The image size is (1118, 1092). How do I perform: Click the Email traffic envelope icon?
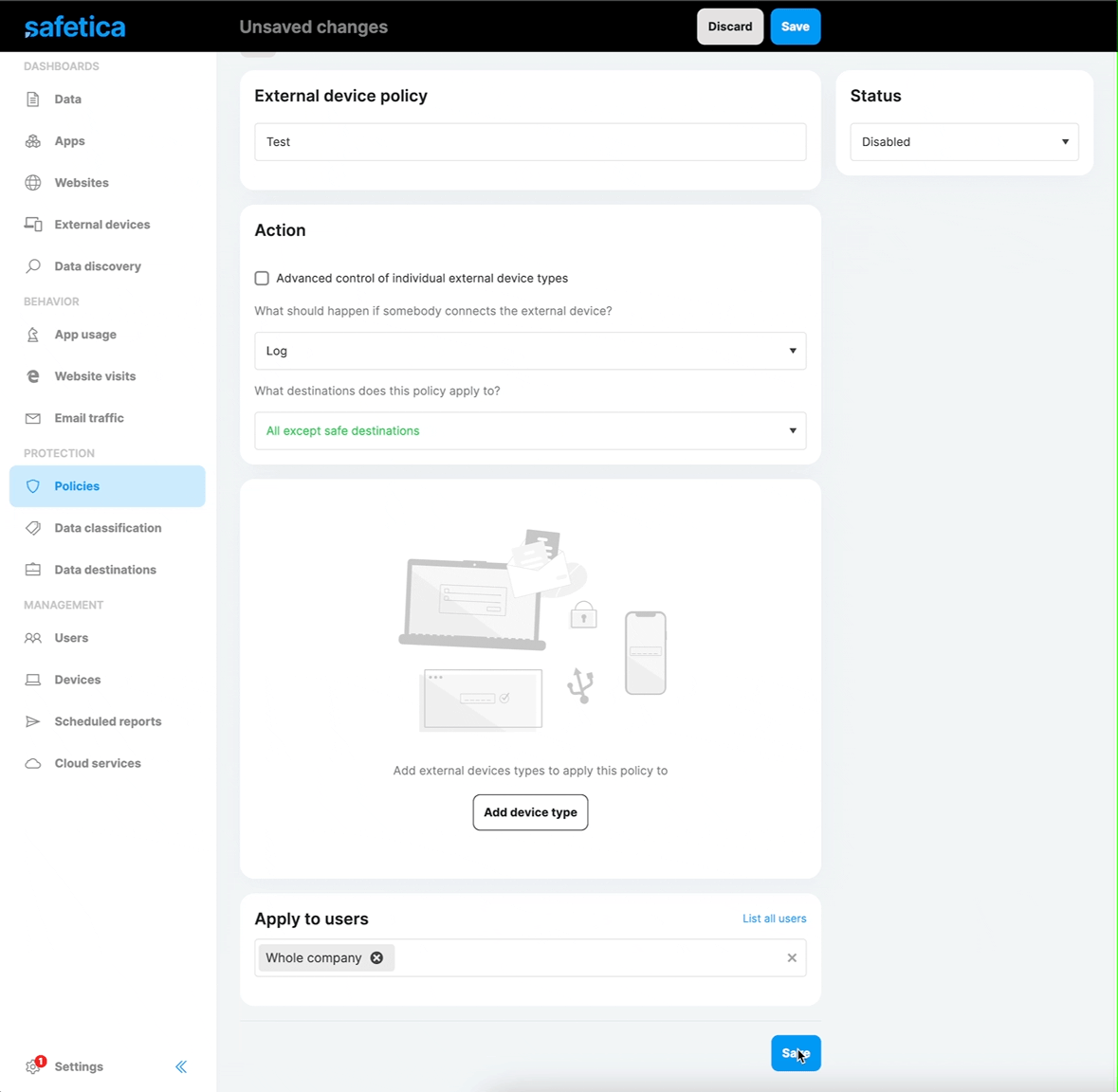click(33, 418)
